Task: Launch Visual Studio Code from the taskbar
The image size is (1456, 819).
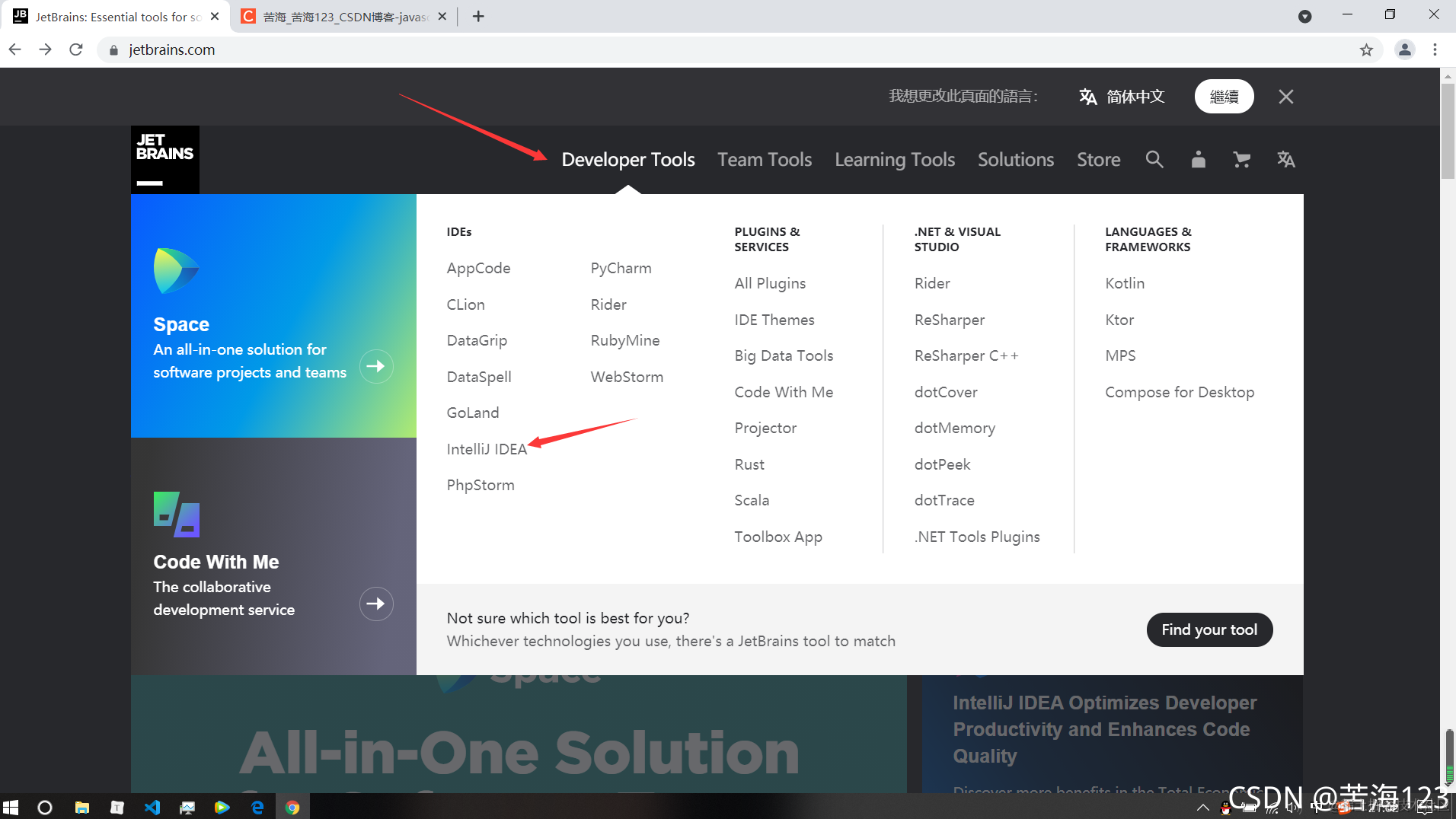Action: click(152, 808)
